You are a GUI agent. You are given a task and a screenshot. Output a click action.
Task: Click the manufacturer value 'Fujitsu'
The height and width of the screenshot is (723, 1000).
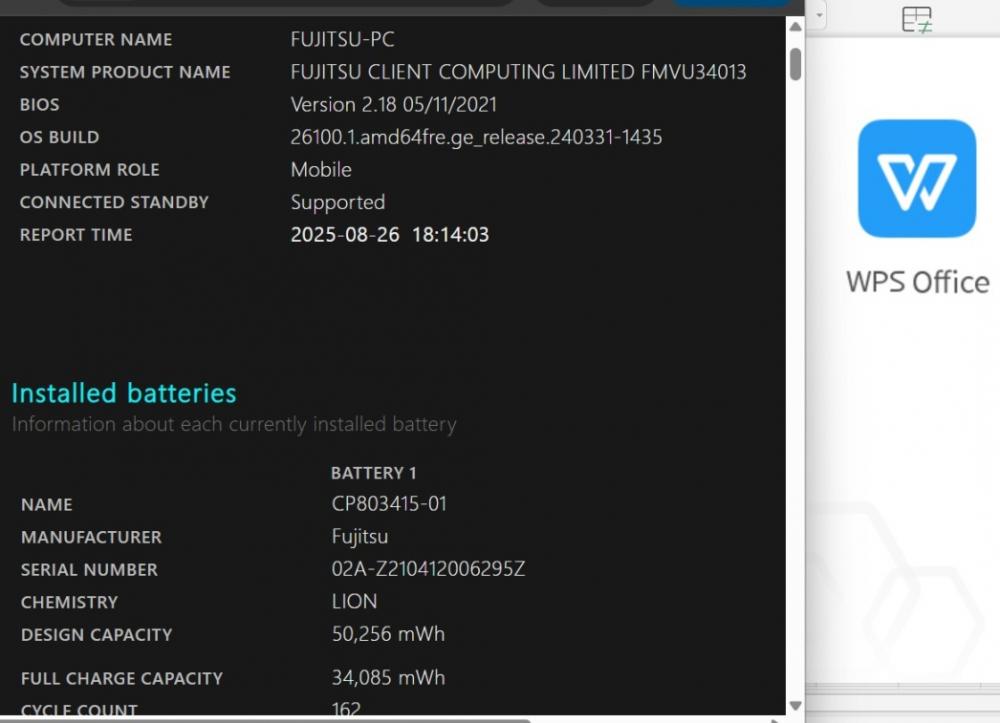tap(360, 537)
